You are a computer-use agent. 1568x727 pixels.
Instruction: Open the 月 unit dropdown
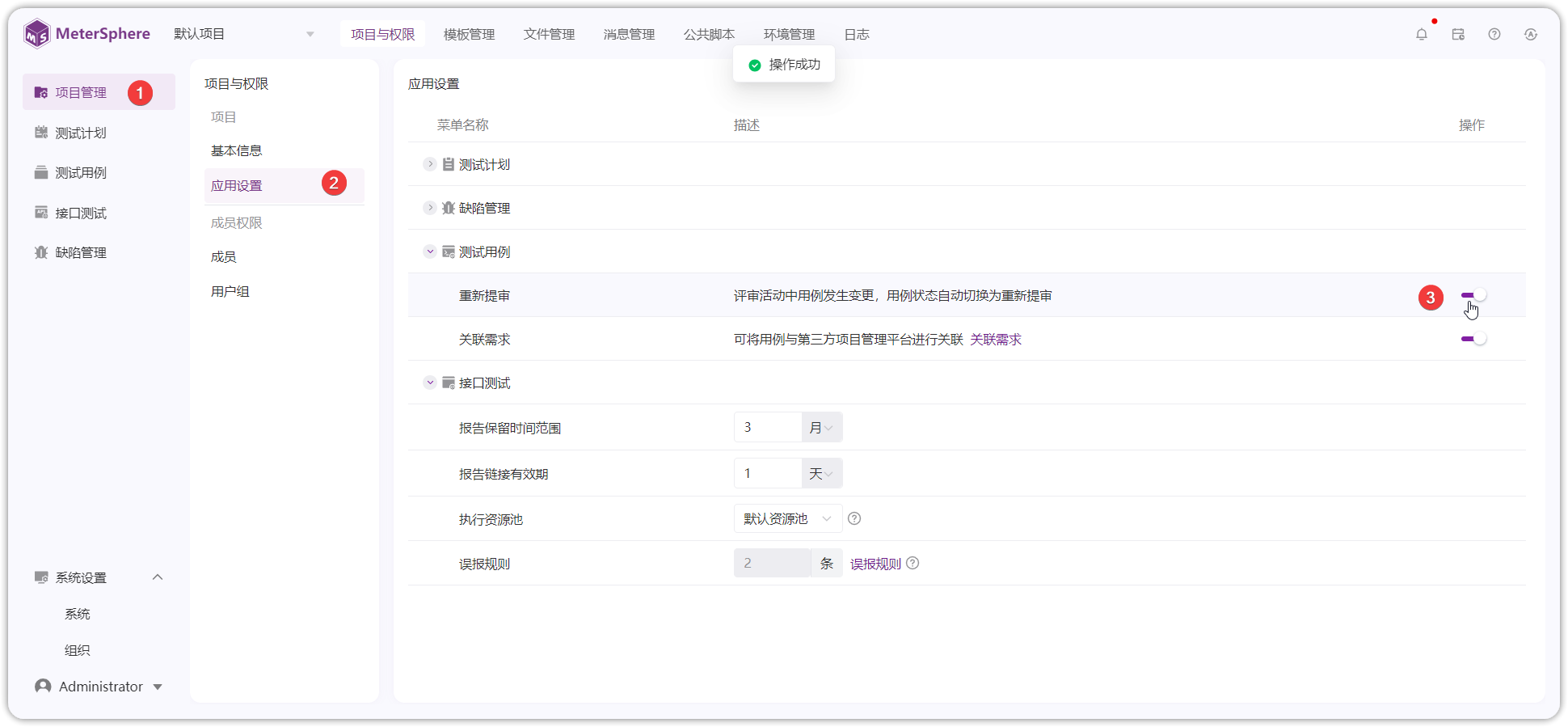click(x=822, y=427)
